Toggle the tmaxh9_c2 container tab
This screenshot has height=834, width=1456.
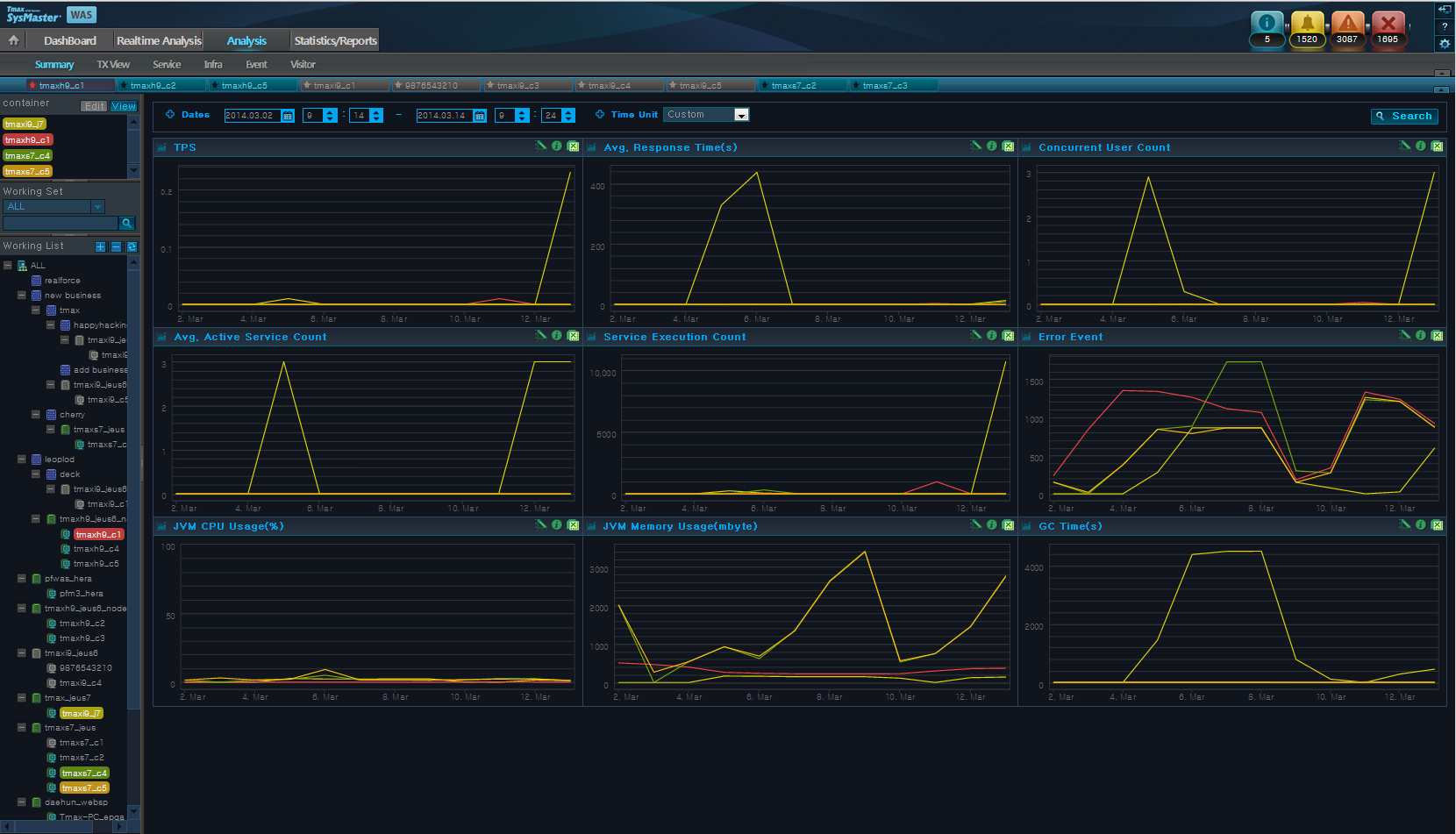click(x=161, y=85)
